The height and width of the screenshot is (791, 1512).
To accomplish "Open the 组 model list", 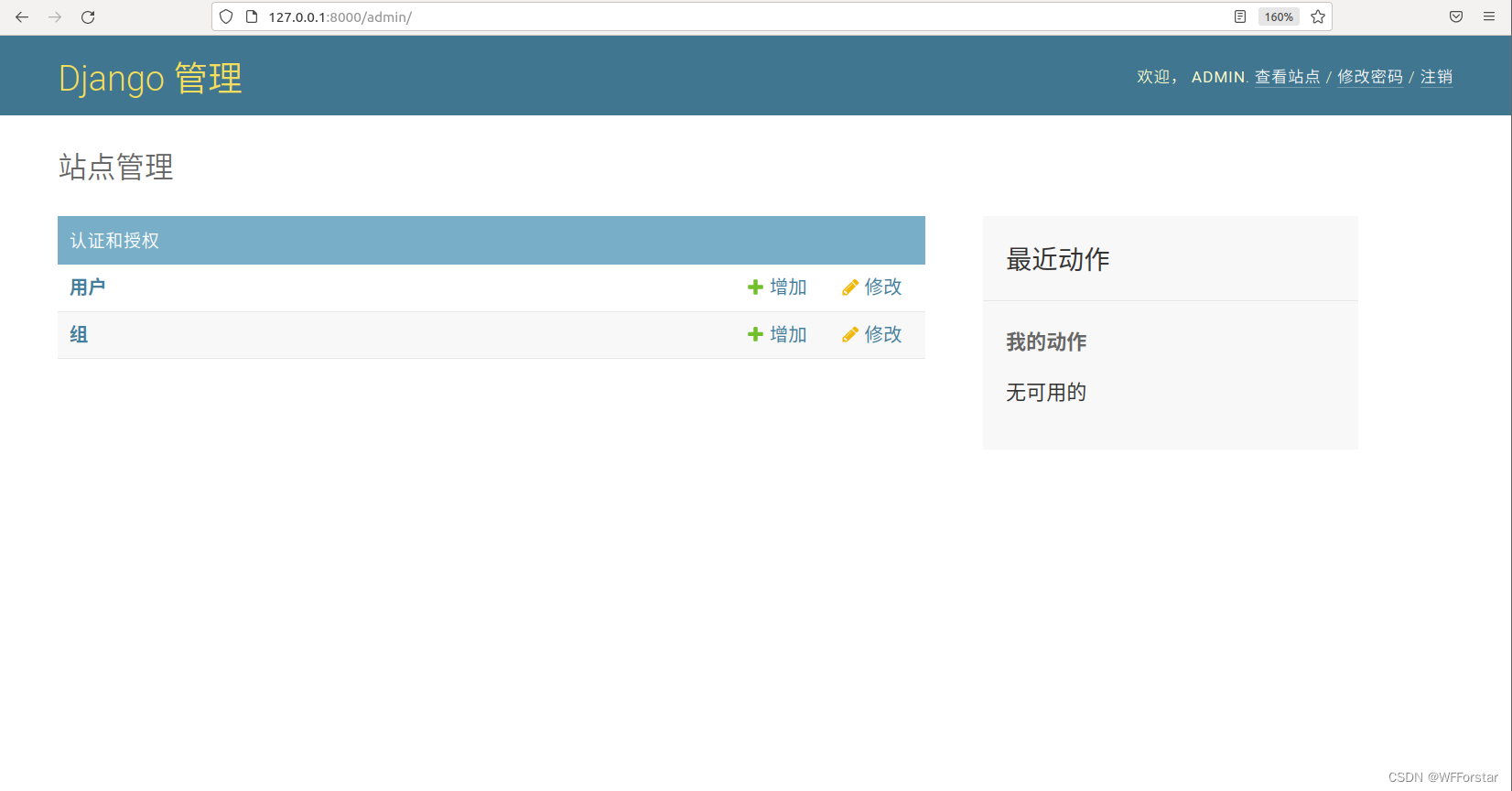I will click(79, 335).
